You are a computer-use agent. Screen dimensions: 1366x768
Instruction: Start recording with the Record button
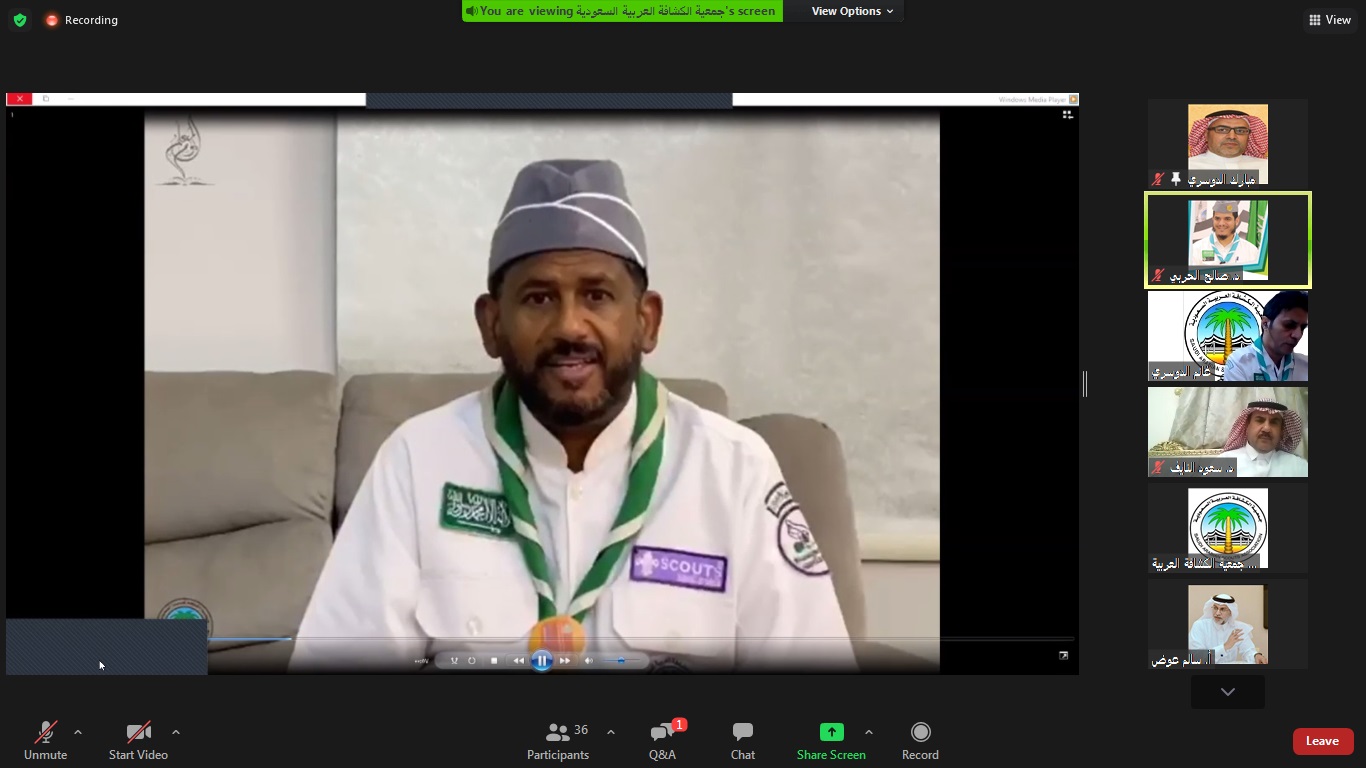click(920, 741)
